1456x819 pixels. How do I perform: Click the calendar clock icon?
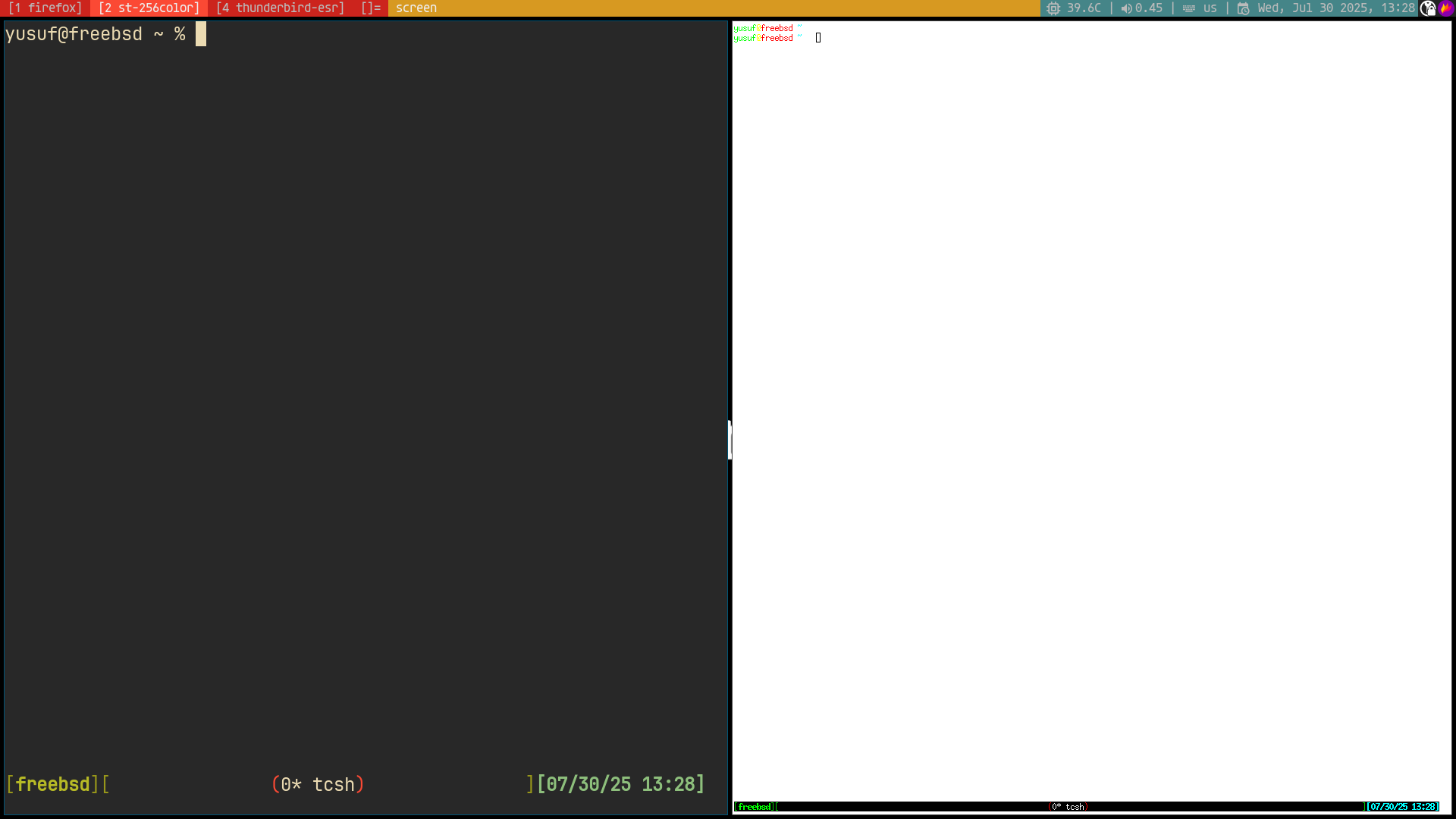coord(1244,8)
